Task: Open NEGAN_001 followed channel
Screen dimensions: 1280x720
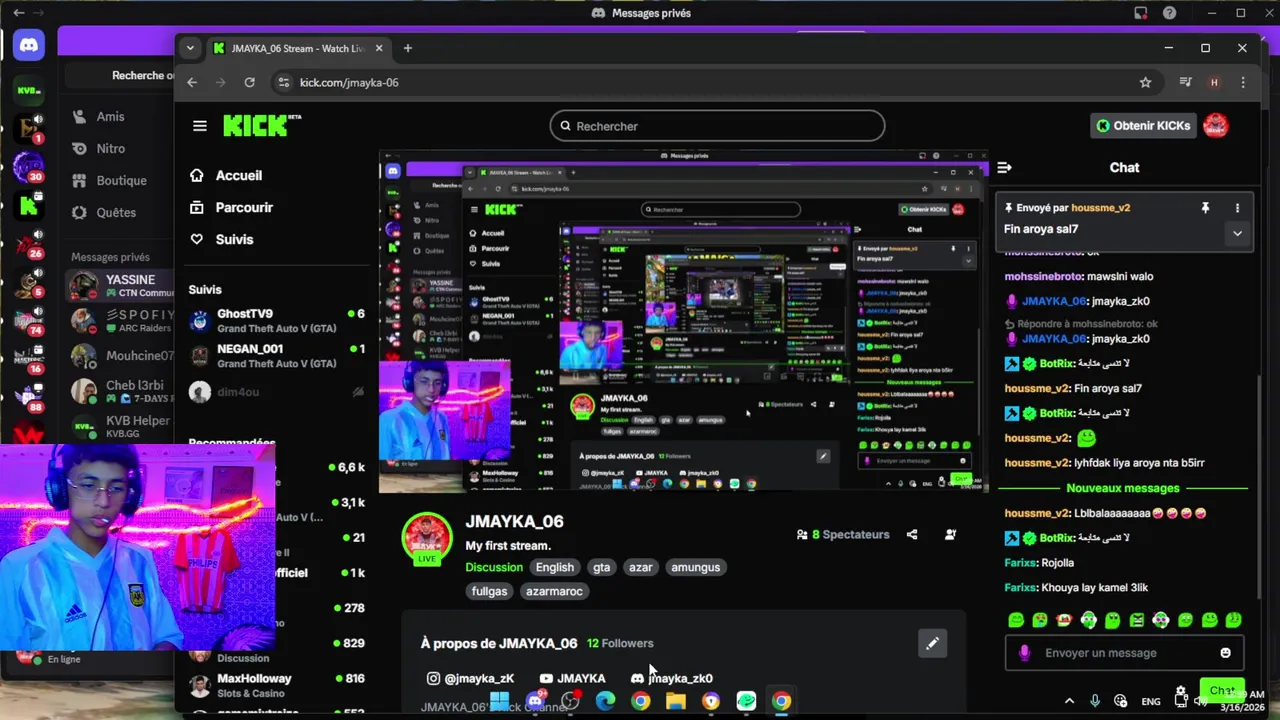Action: (277, 356)
